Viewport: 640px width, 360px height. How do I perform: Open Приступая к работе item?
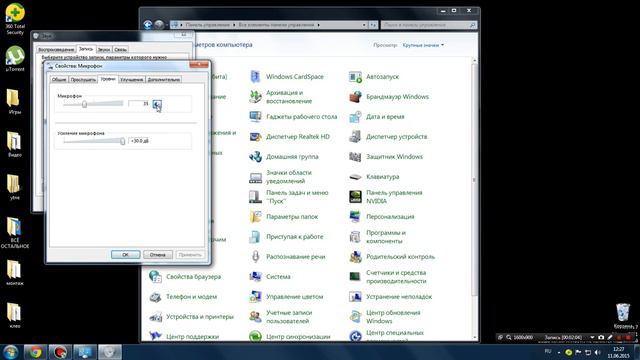coord(287,237)
